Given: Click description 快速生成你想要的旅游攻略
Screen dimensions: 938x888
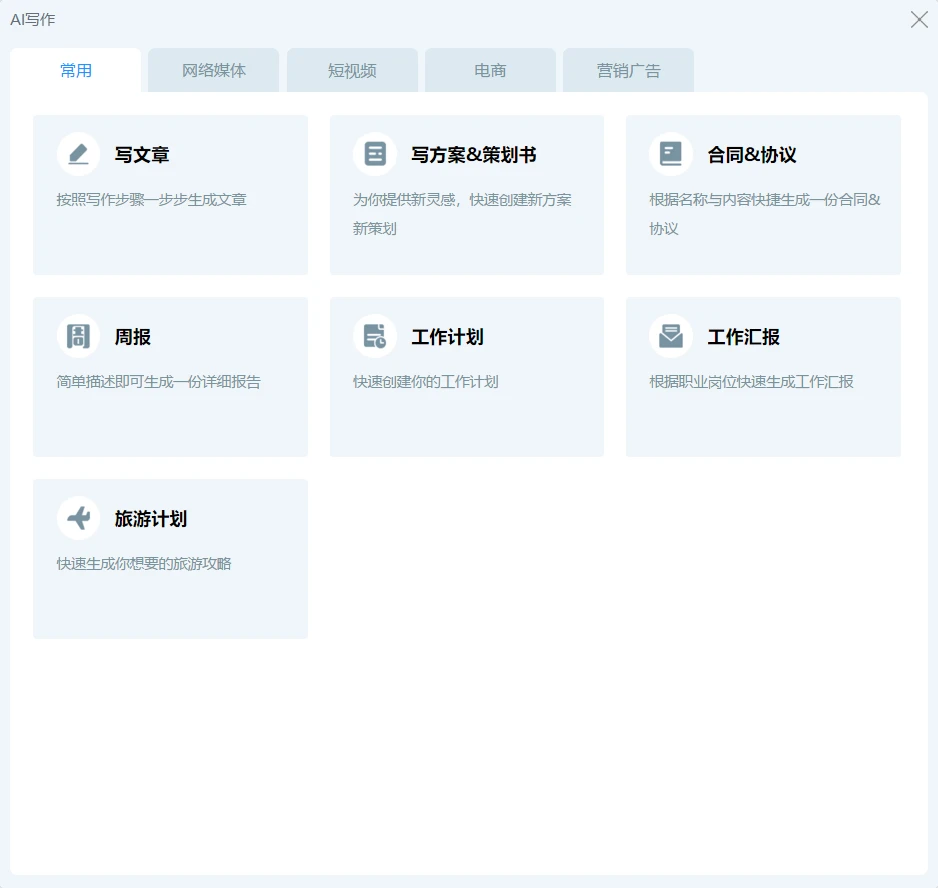Looking at the screenshot, I should click(x=144, y=564).
